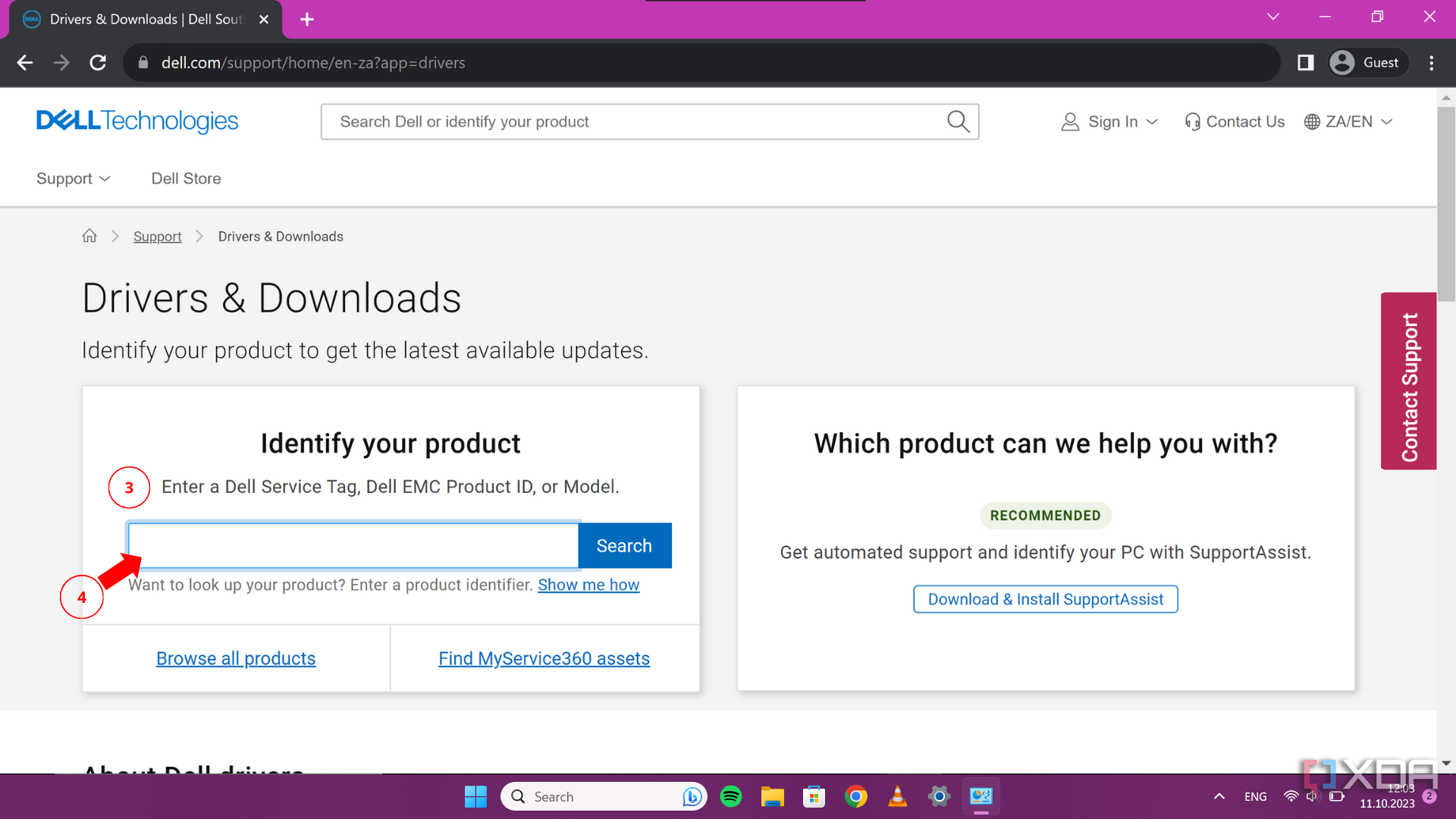Focus the Search Dell or identify product field
This screenshot has height=819, width=1456.
tap(649, 121)
